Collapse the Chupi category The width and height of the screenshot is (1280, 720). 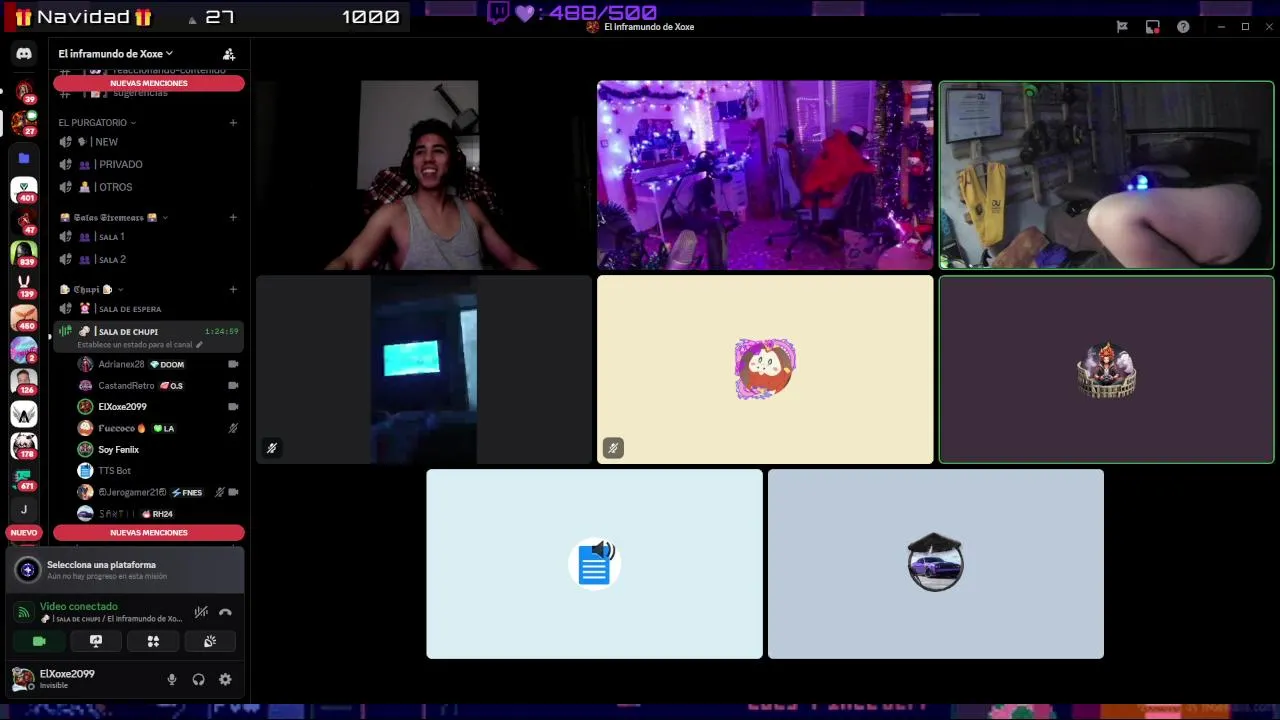coord(92,289)
